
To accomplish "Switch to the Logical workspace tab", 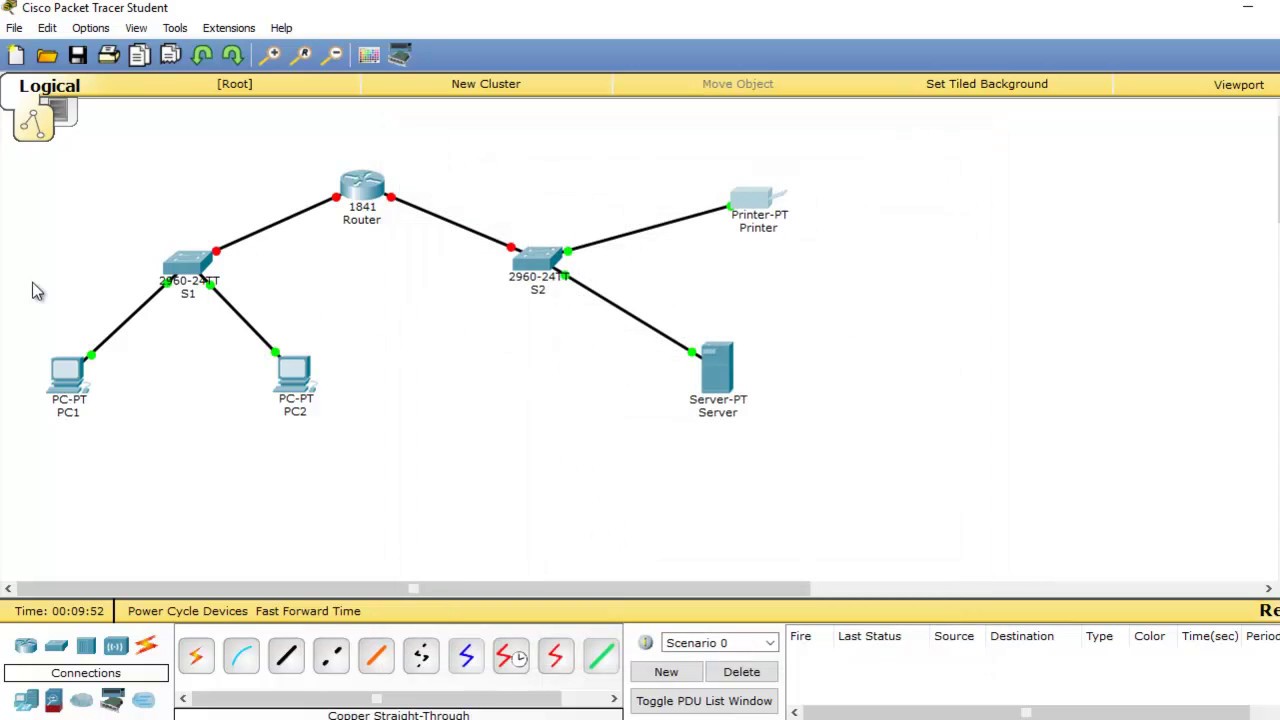I will point(49,86).
